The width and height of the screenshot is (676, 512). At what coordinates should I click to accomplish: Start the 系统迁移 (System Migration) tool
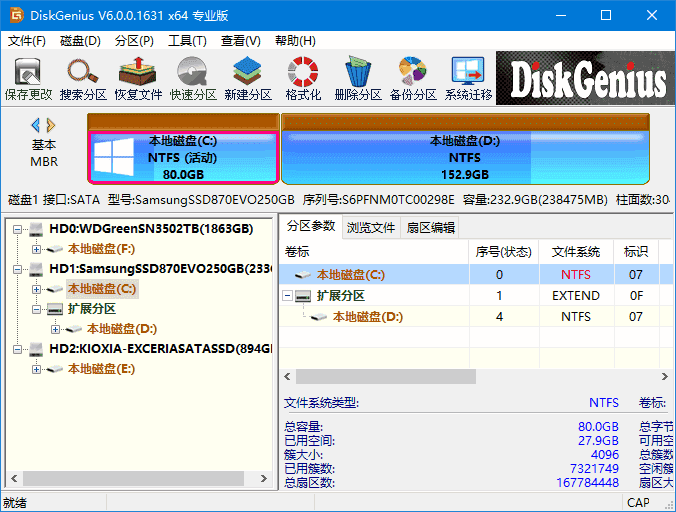point(468,78)
